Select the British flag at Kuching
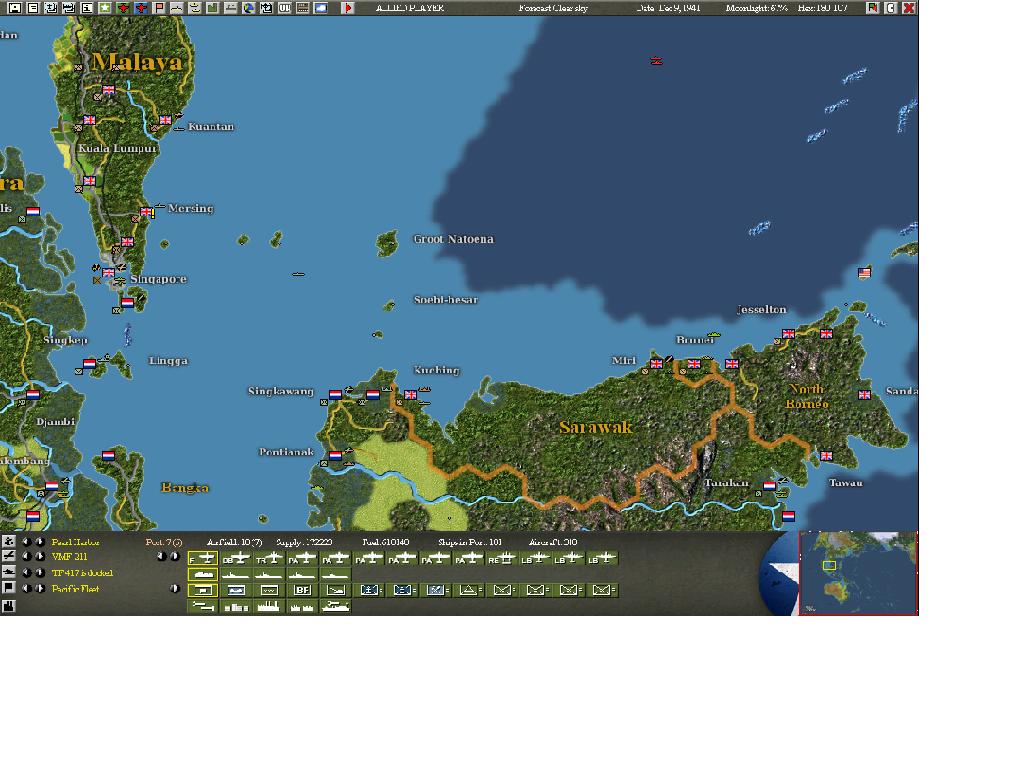This screenshot has width=1024, height=768. (410, 394)
